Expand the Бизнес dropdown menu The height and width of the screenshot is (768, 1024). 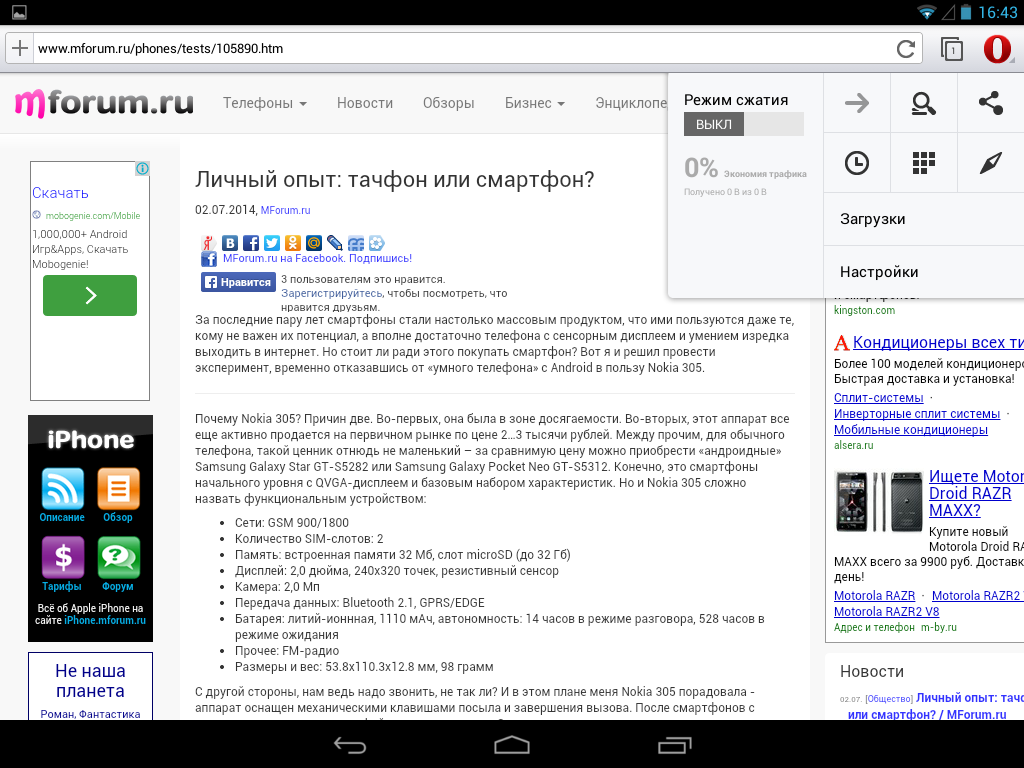click(x=534, y=103)
